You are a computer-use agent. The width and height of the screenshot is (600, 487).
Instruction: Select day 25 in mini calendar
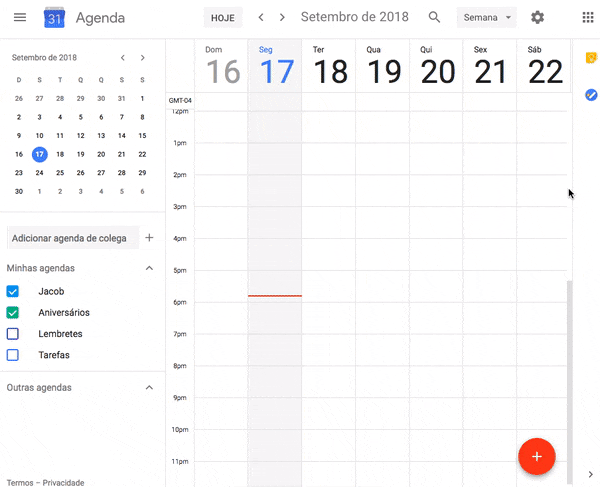click(x=60, y=173)
